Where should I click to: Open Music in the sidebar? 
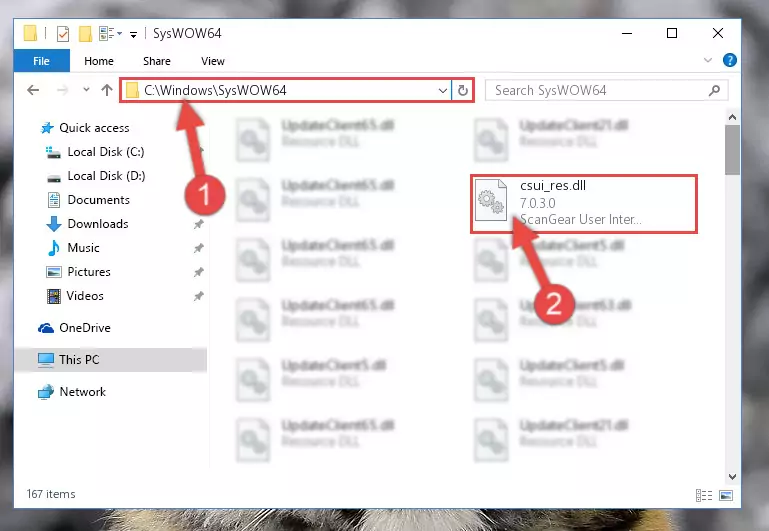click(x=83, y=248)
